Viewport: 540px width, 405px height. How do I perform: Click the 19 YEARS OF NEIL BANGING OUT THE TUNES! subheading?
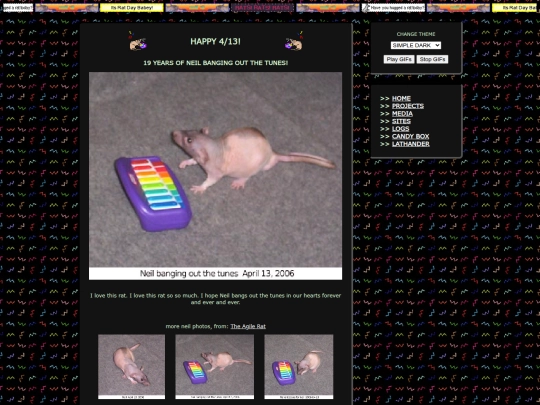pos(216,63)
